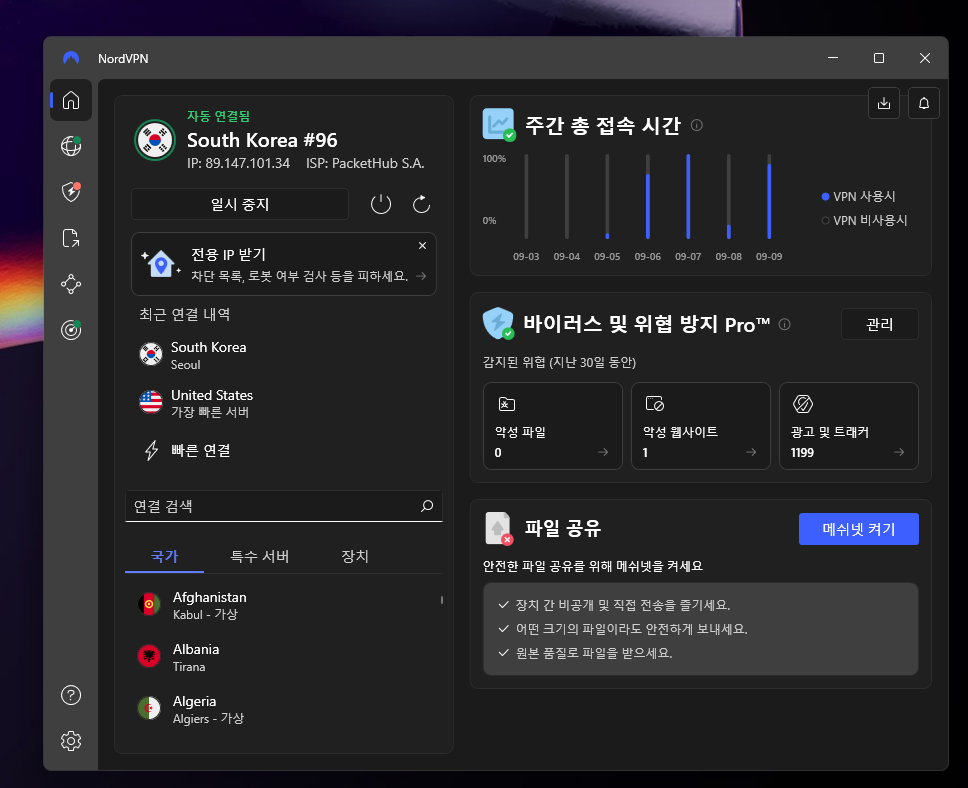The image size is (968, 788).
Task: Select 빠른 연결 quick connect
Action: pos(201,451)
